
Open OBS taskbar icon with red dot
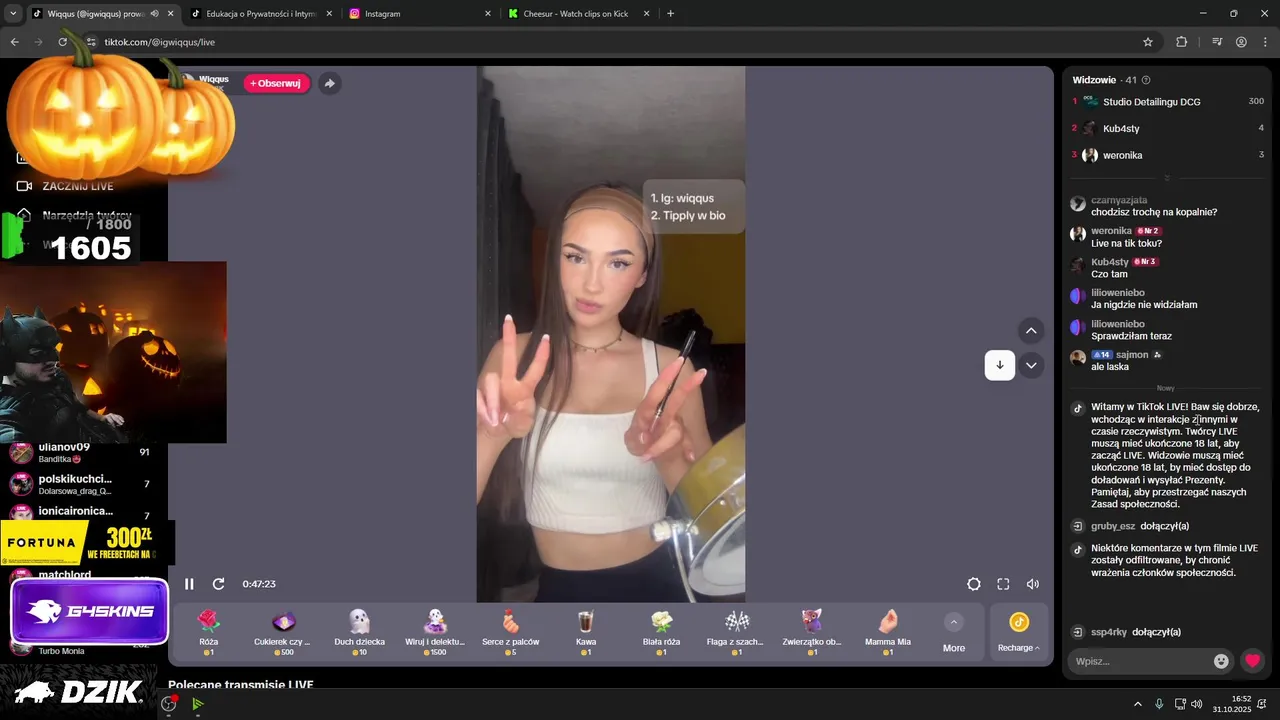point(169,704)
